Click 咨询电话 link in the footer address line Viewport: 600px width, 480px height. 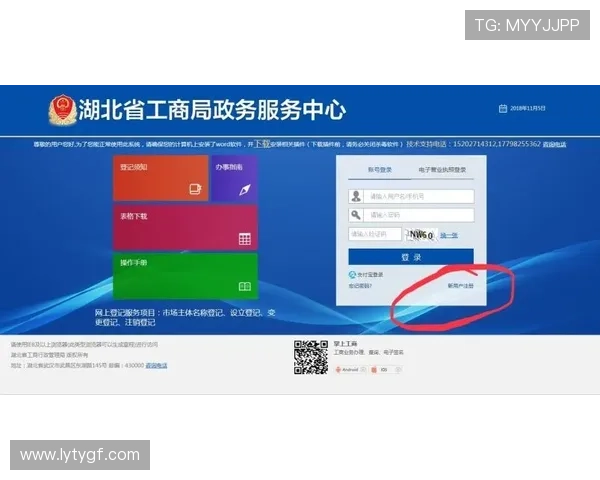coord(157,366)
